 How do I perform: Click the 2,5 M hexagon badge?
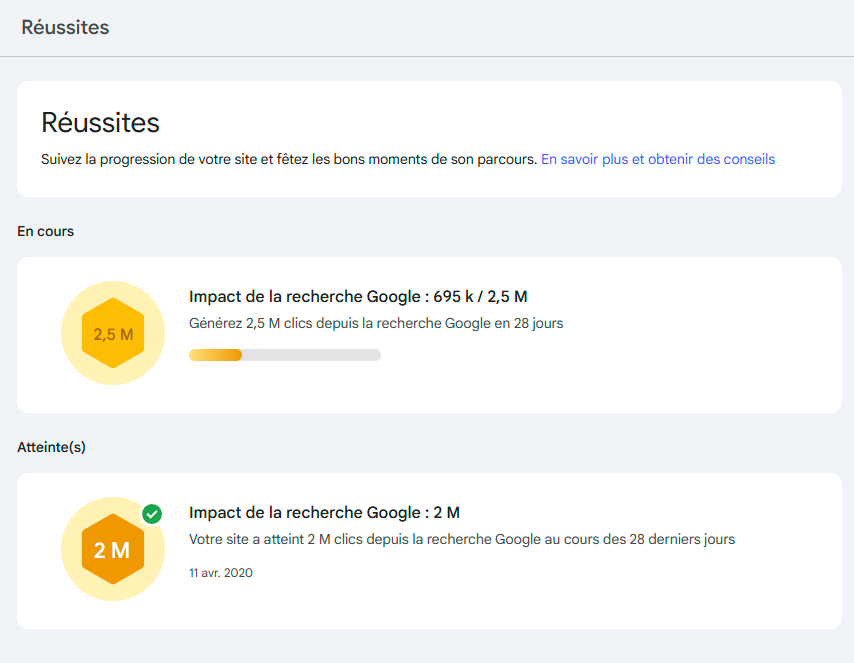pos(113,334)
